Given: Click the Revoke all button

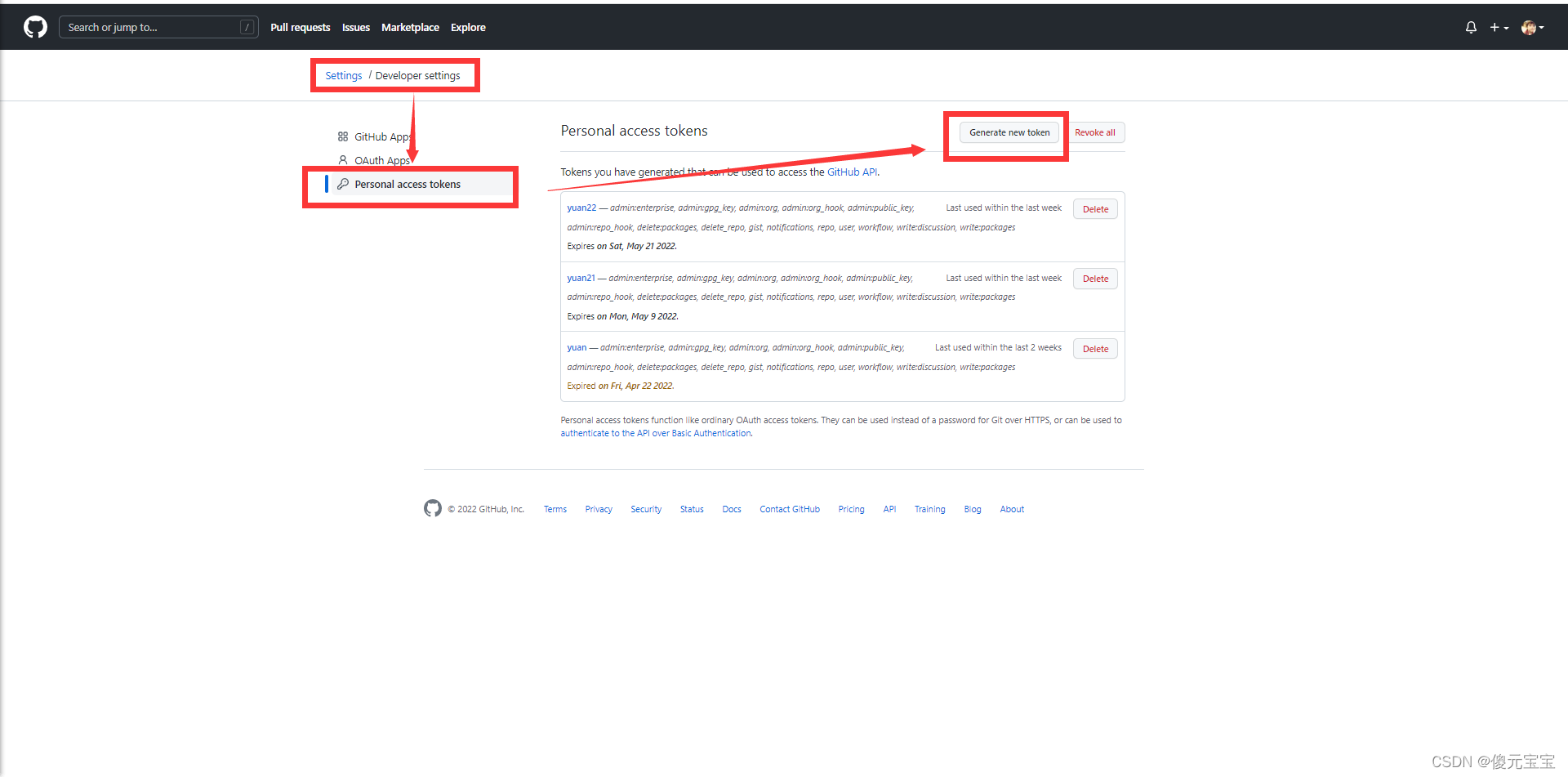Looking at the screenshot, I should click(x=1094, y=132).
